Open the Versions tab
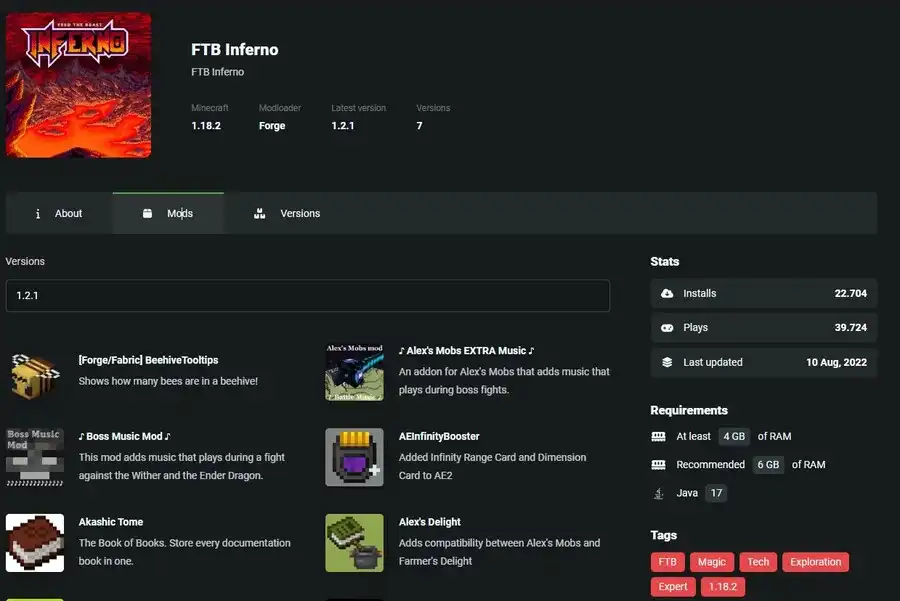 (x=287, y=214)
